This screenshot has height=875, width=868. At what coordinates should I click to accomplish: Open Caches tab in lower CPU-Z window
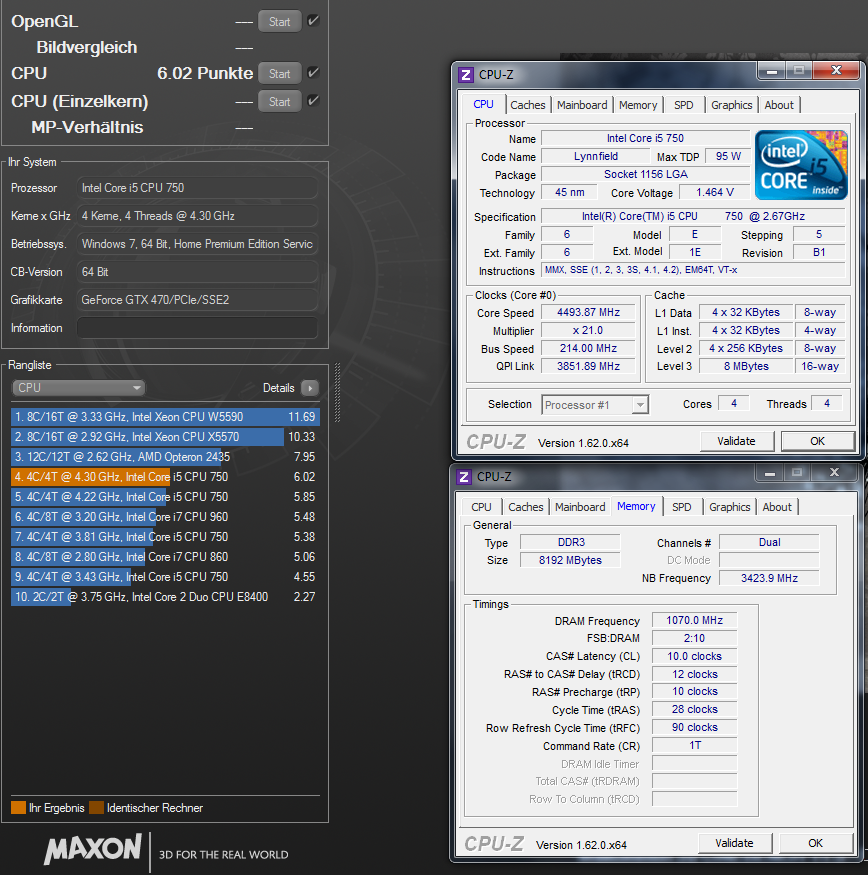[525, 507]
